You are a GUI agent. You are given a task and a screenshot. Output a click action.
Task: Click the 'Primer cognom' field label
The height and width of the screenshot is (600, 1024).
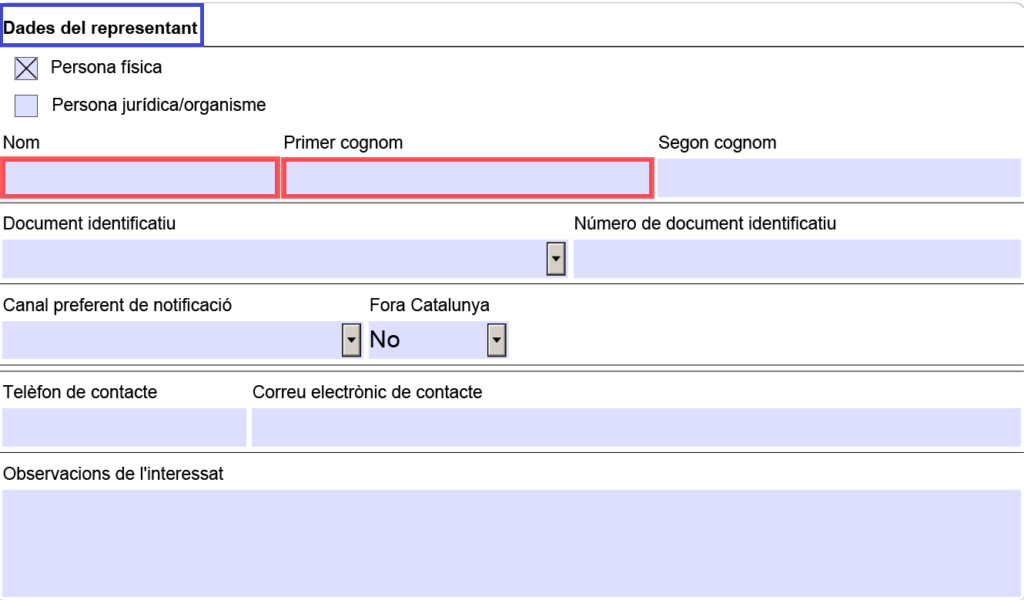coord(343,143)
